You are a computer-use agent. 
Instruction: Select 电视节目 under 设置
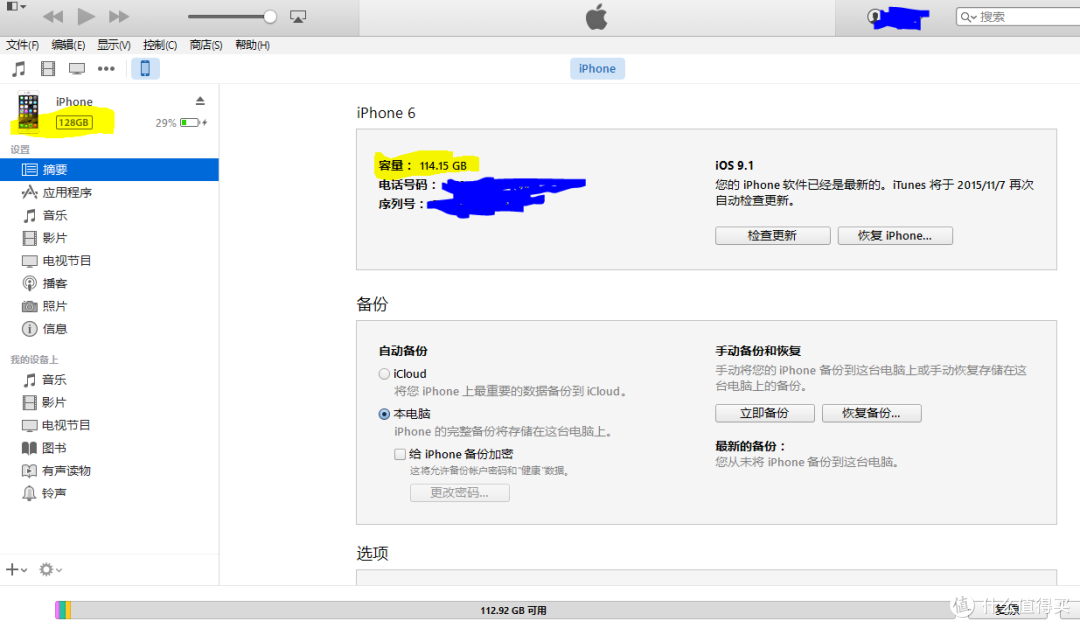pos(110,260)
